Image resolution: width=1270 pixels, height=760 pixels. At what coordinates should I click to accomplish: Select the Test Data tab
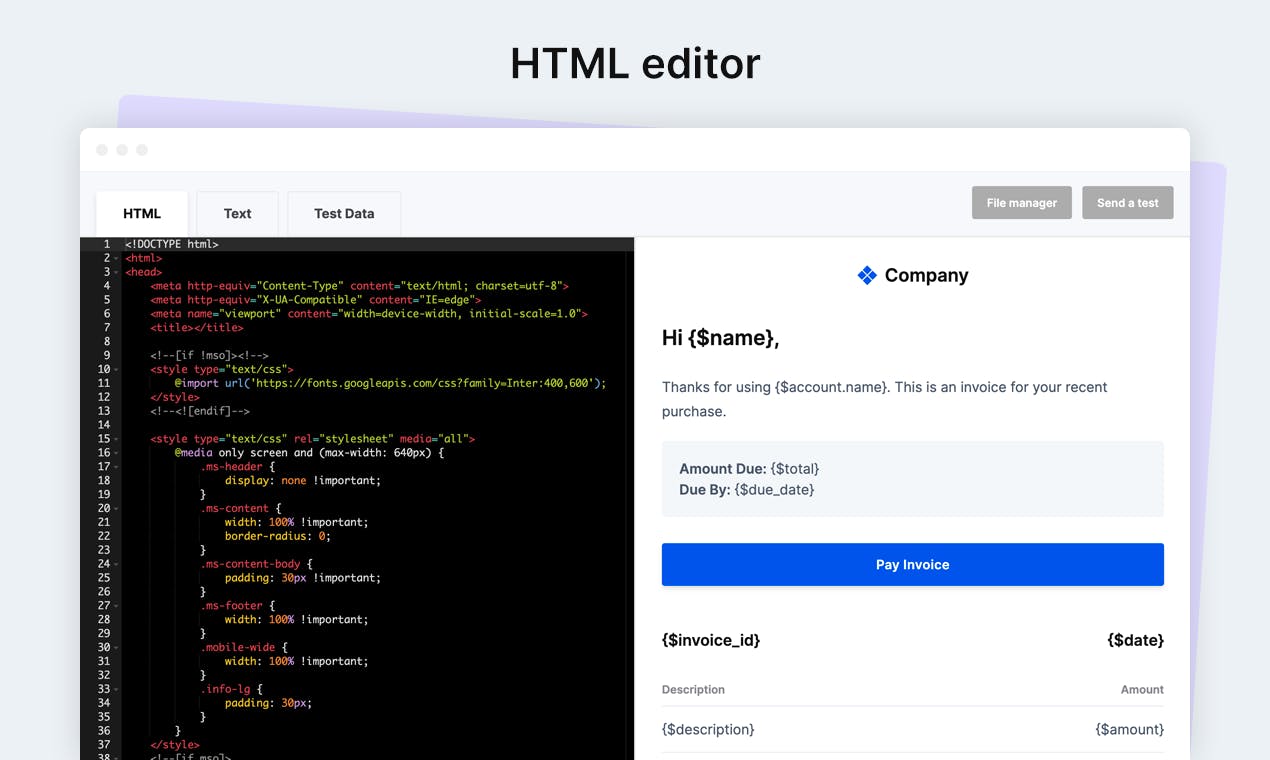coord(344,213)
